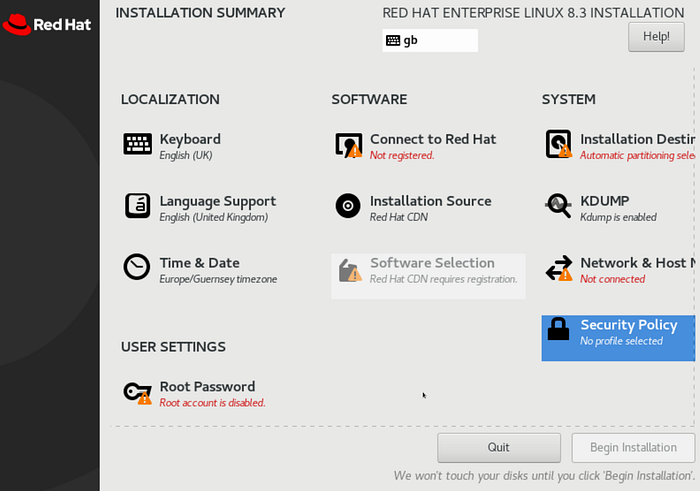
Task: Click 'Root account is disabled.' text
Action: click(212, 403)
